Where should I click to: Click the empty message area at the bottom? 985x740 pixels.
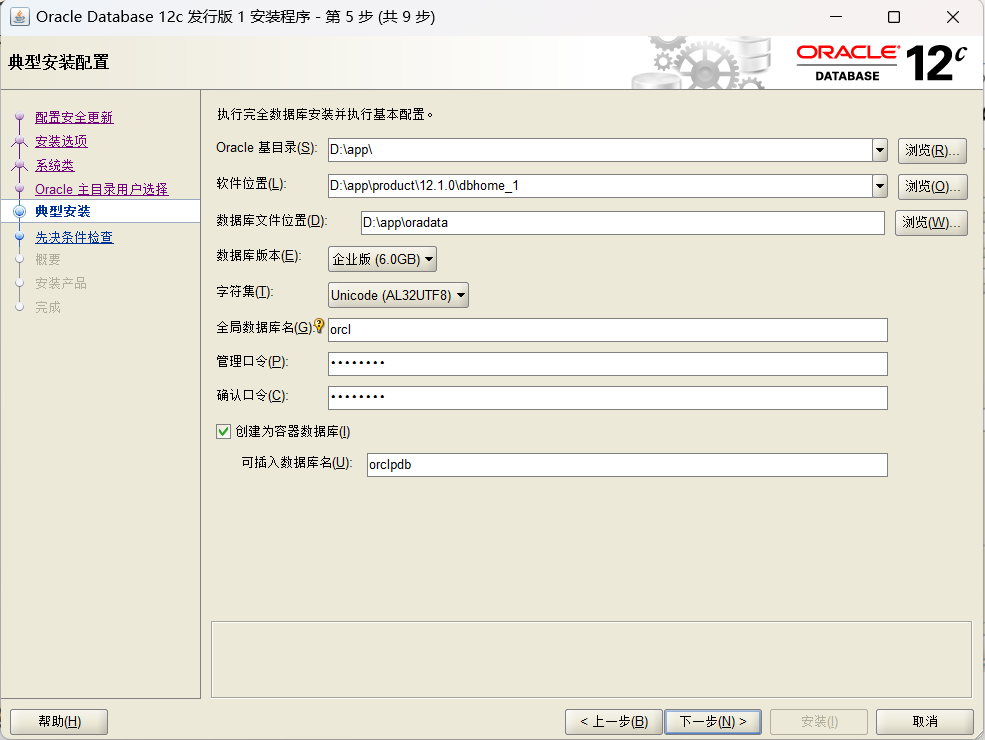tap(591, 660)
